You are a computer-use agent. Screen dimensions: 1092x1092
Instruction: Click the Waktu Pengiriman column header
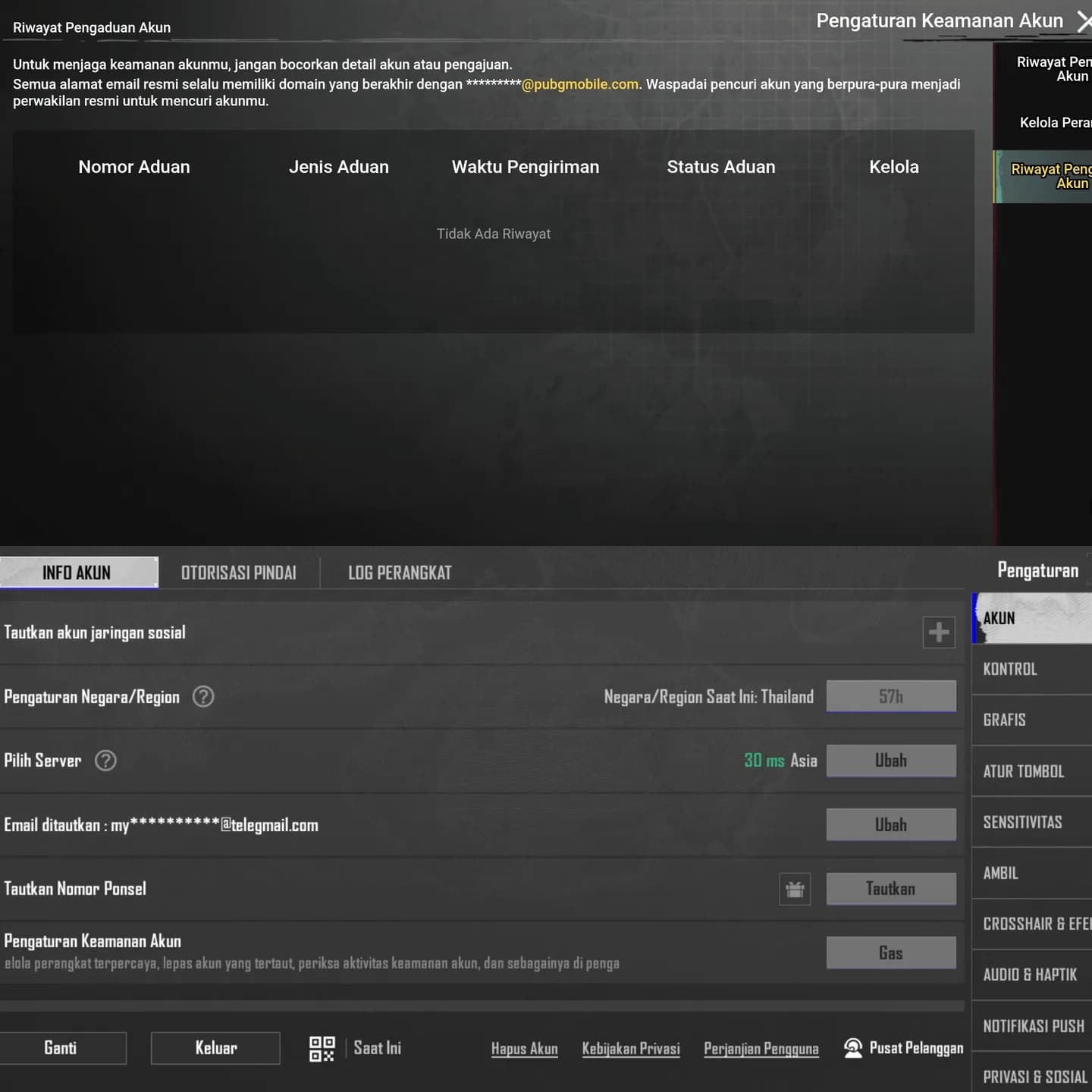526,167
